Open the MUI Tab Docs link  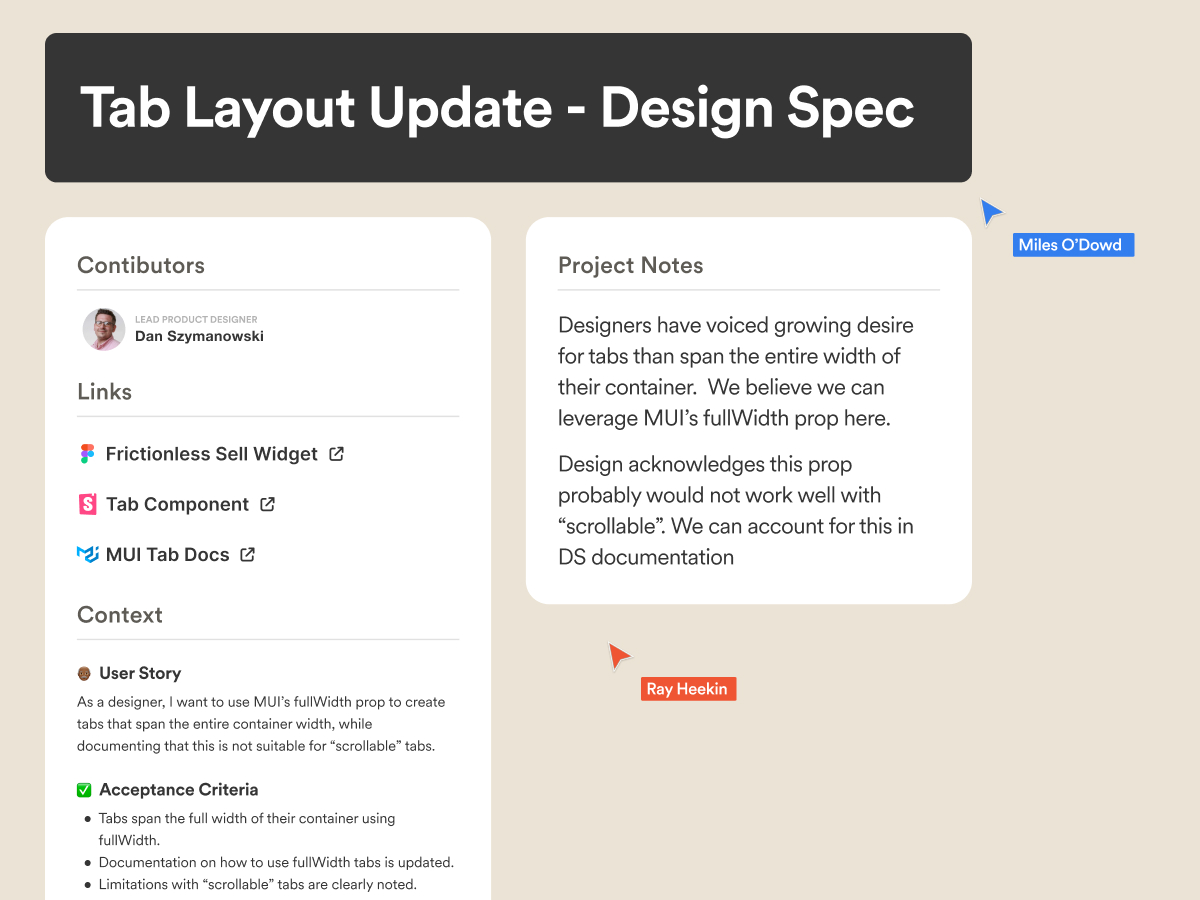point(167,554)
